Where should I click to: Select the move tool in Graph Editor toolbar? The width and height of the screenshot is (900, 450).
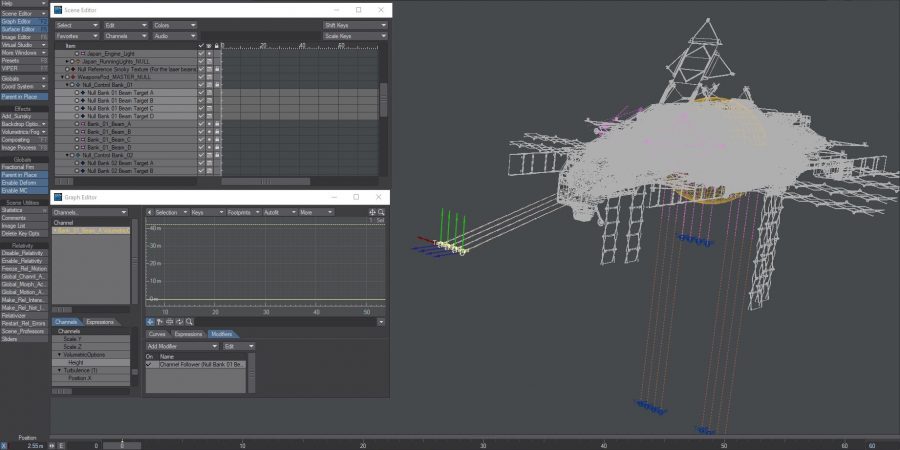coord(150,322)
